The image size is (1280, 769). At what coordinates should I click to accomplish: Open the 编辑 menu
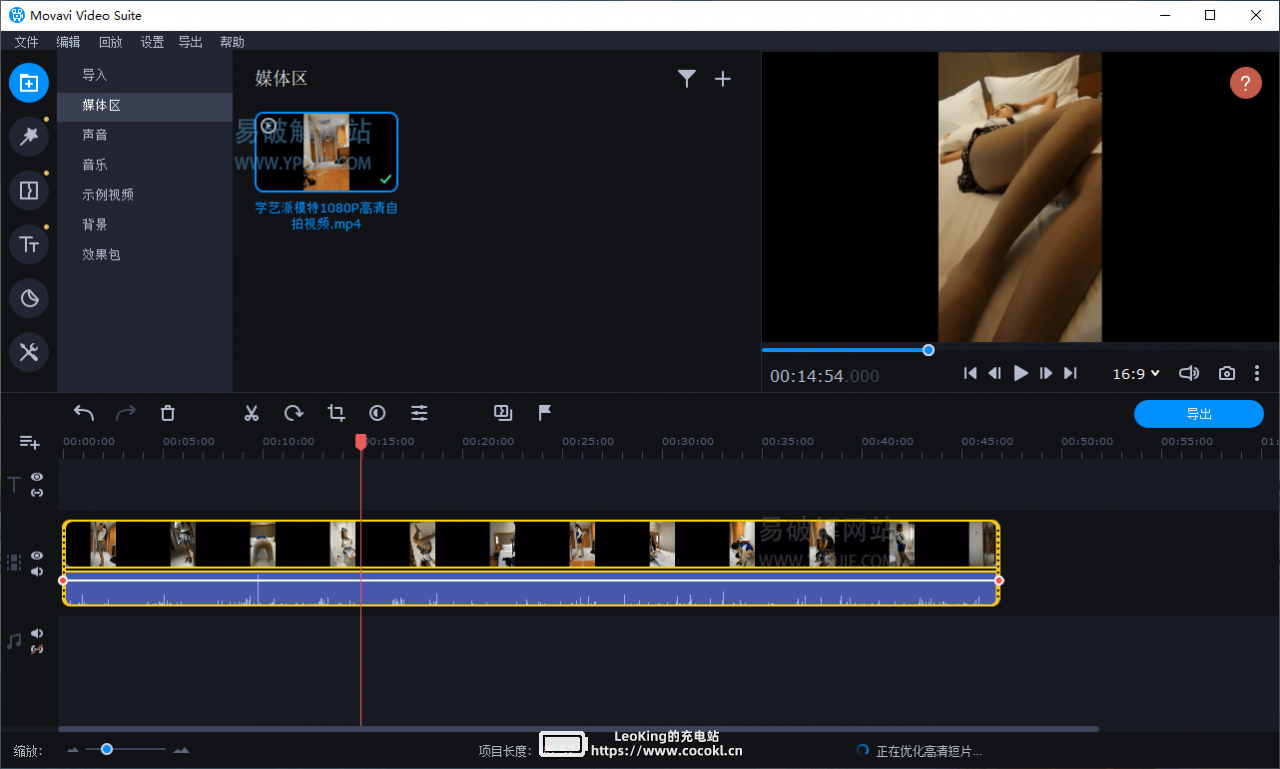point(68,42)
